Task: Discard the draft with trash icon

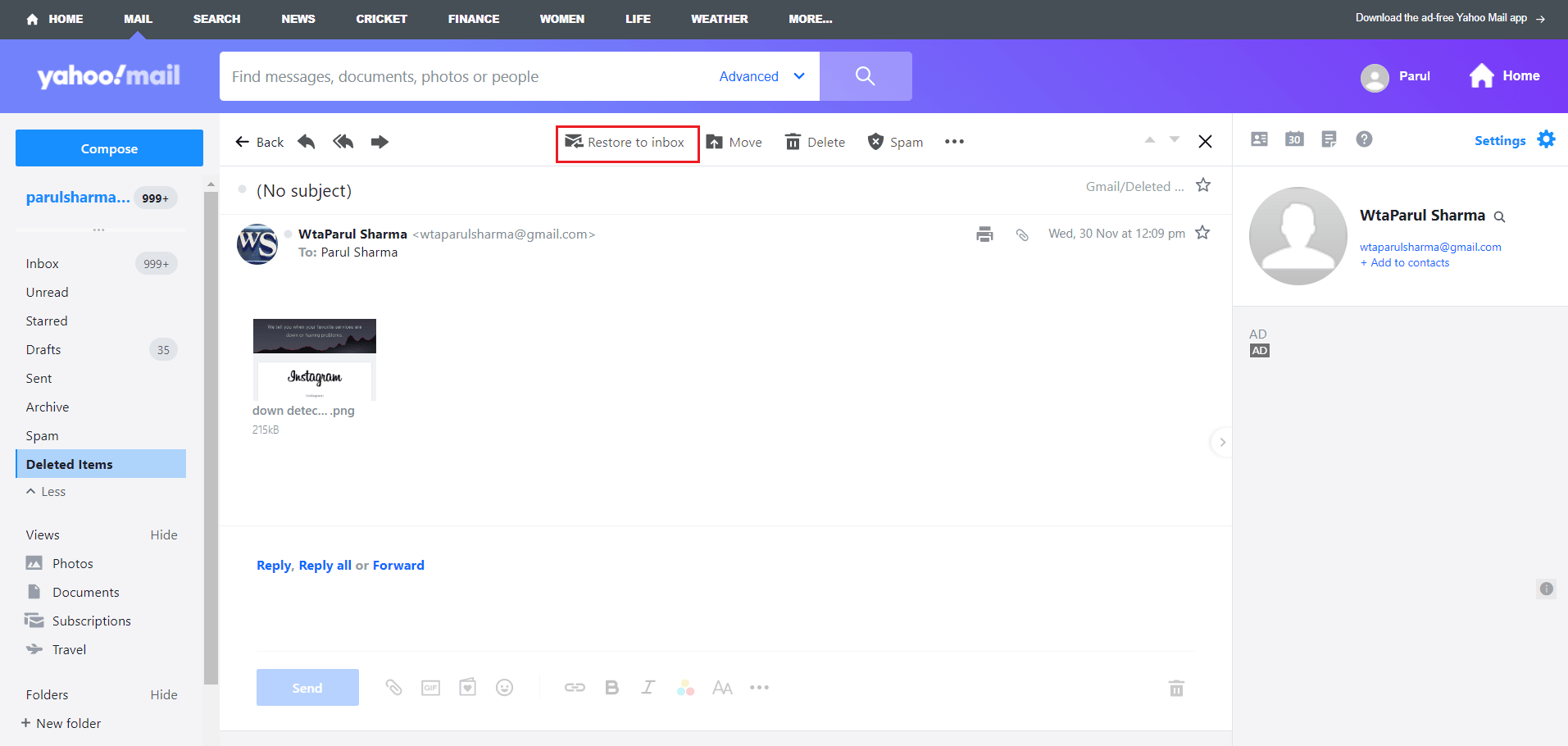Action: [x=1176, y=688]
